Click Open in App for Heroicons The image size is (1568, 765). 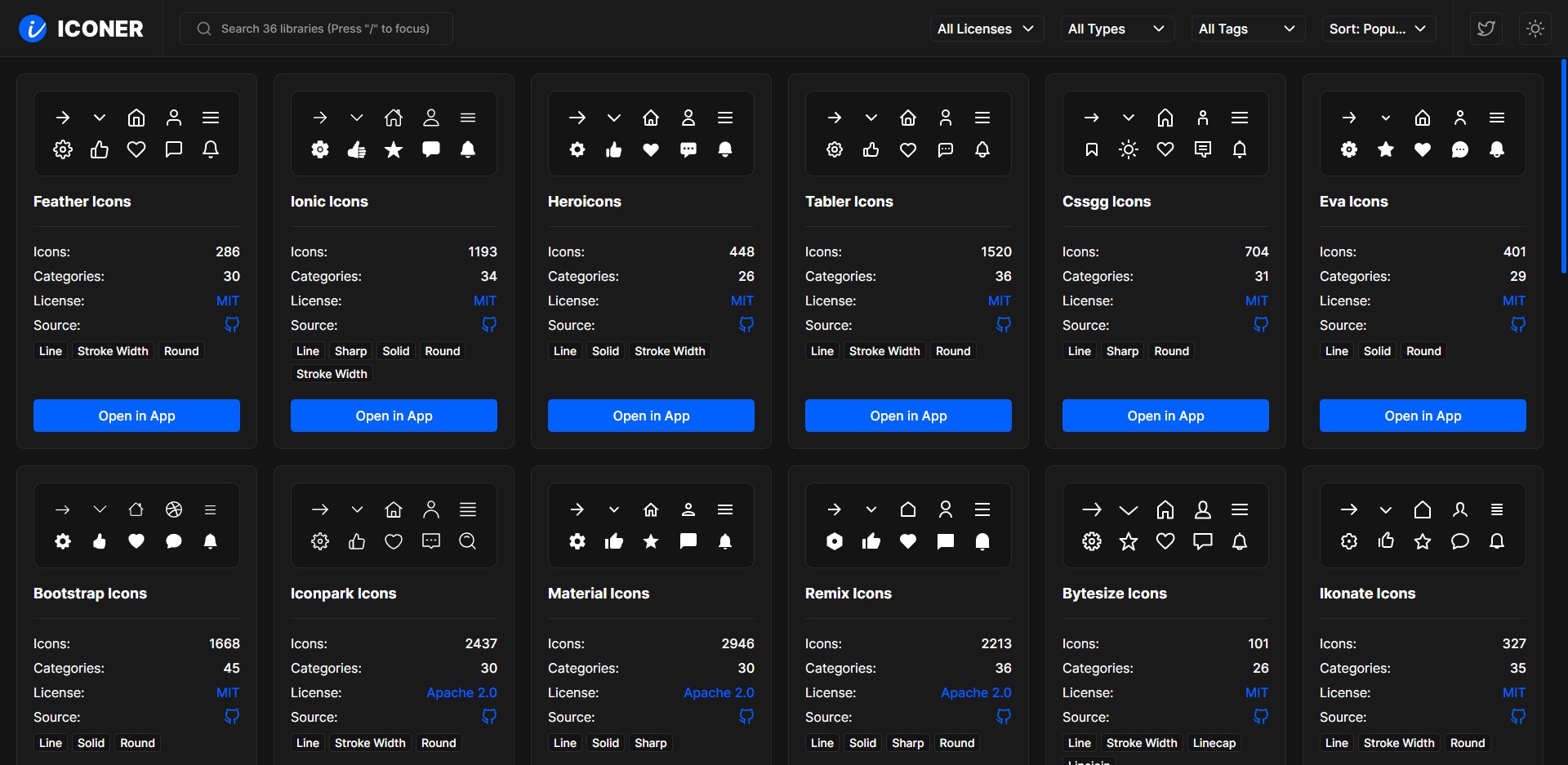(x=651, y=416)
